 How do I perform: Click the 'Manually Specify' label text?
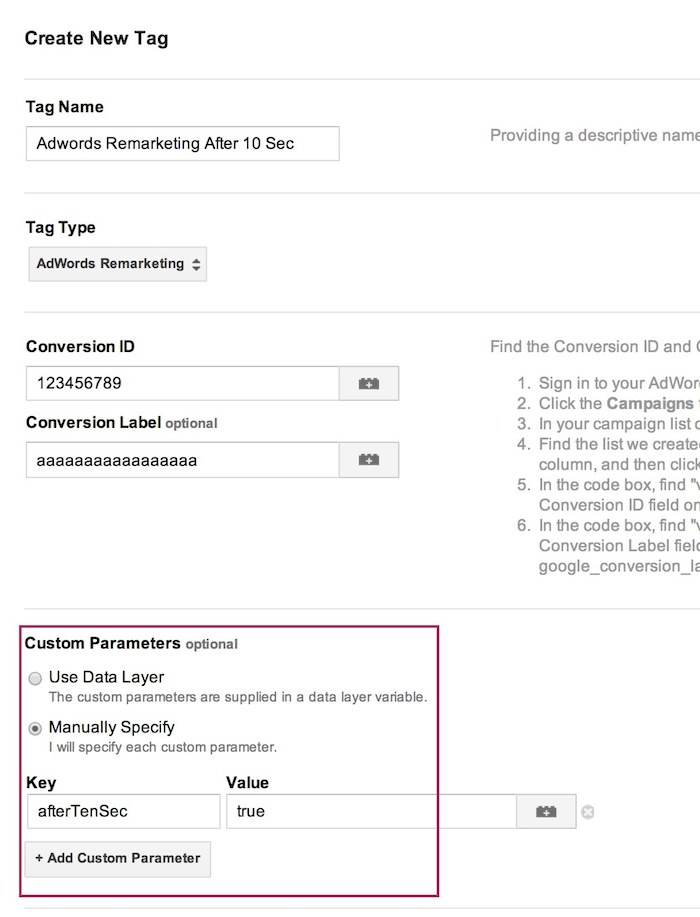[x=112, y=728]
